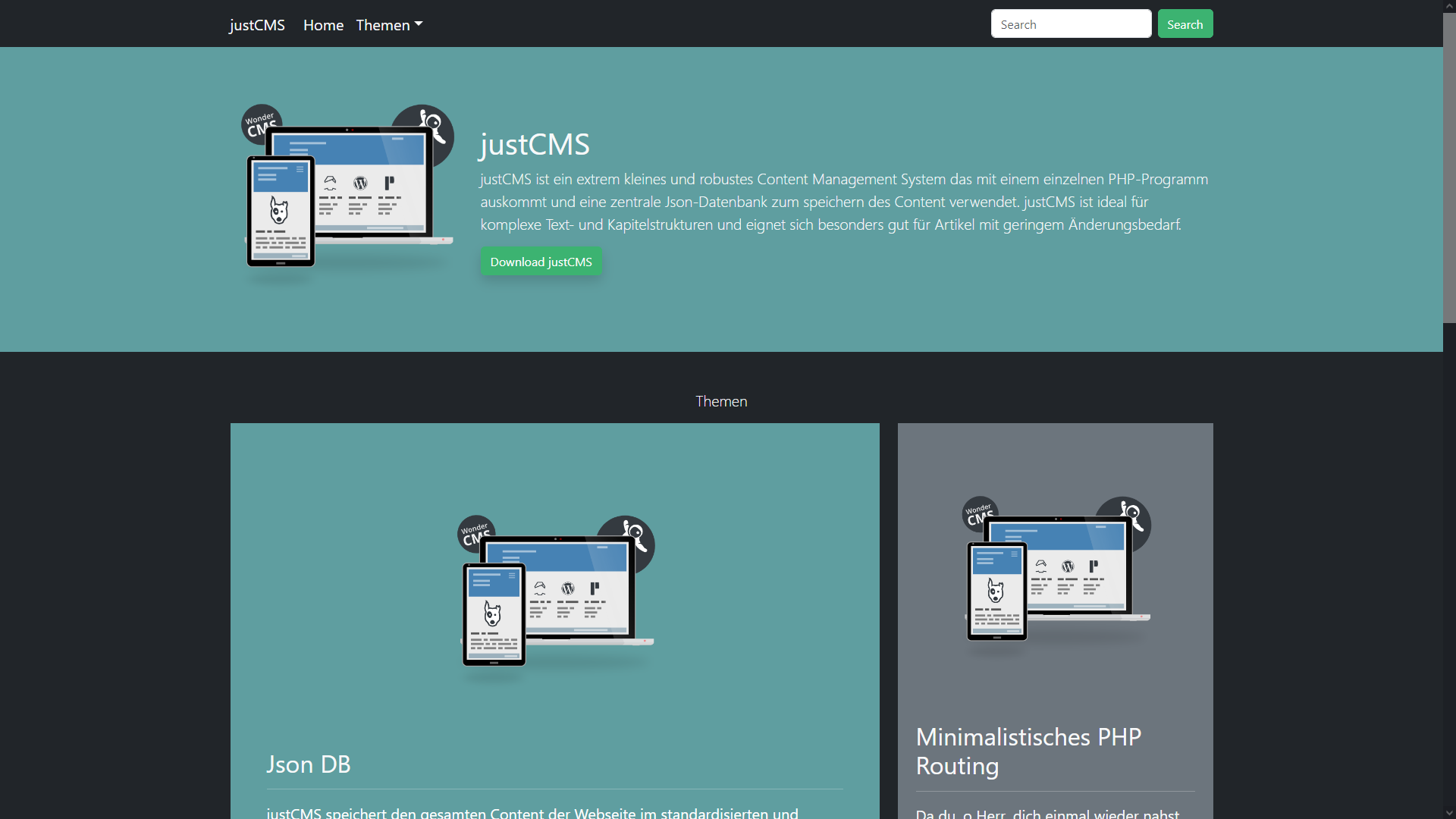Click the Json DB card heading
The width and height of the screenshot is (1456, 819).
(x=309, y=764)
